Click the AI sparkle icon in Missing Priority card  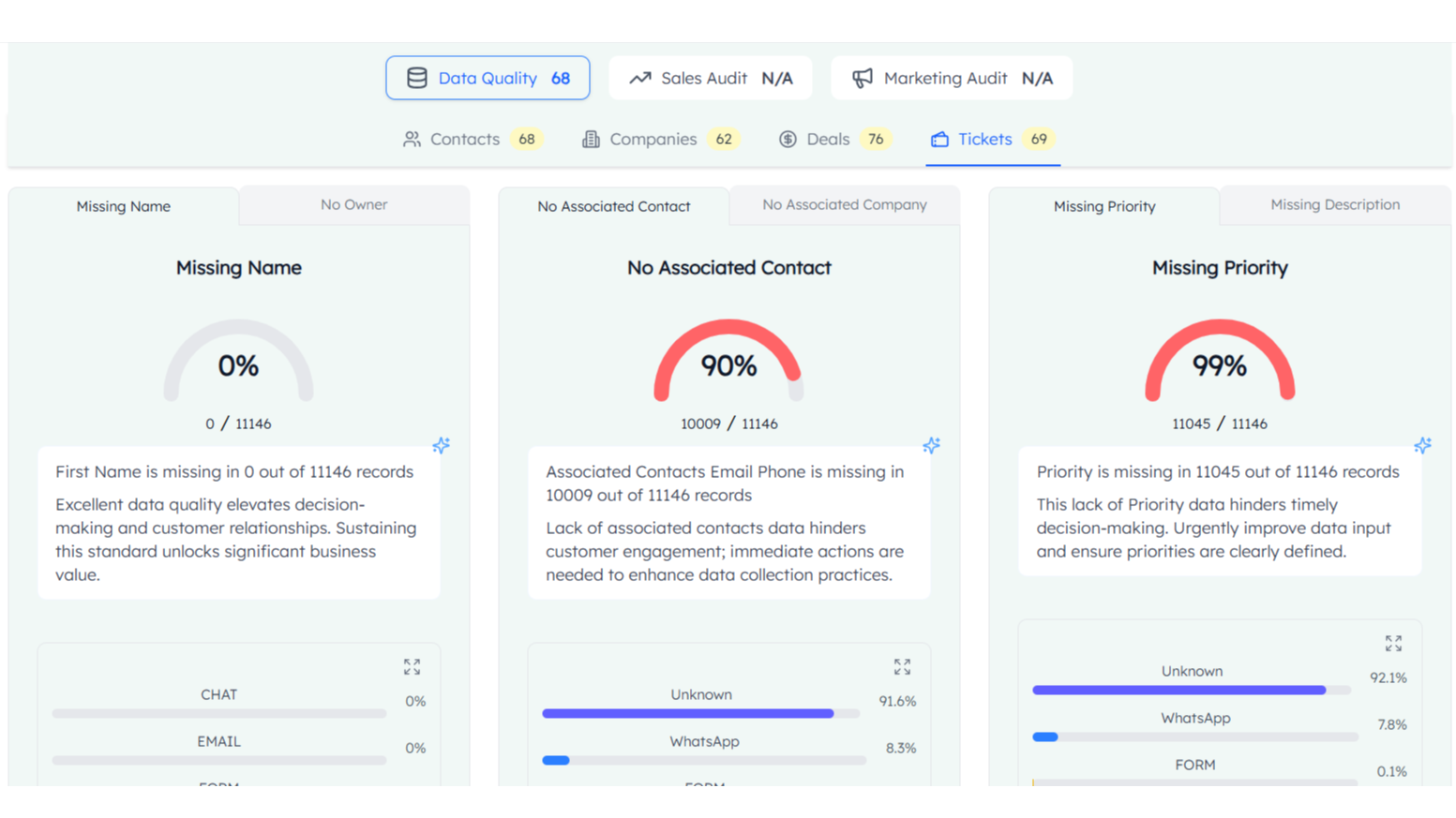pyautogui.click(x=1422, y=445)
